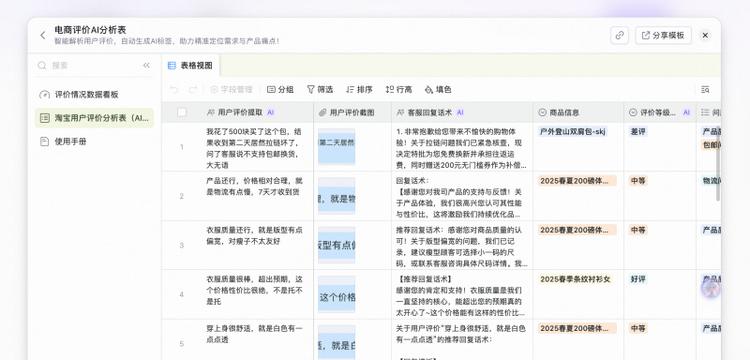Screen dimensions: 750x360
Task: Open the screenshot thumbnail in row 1
Action: [337, 146]
